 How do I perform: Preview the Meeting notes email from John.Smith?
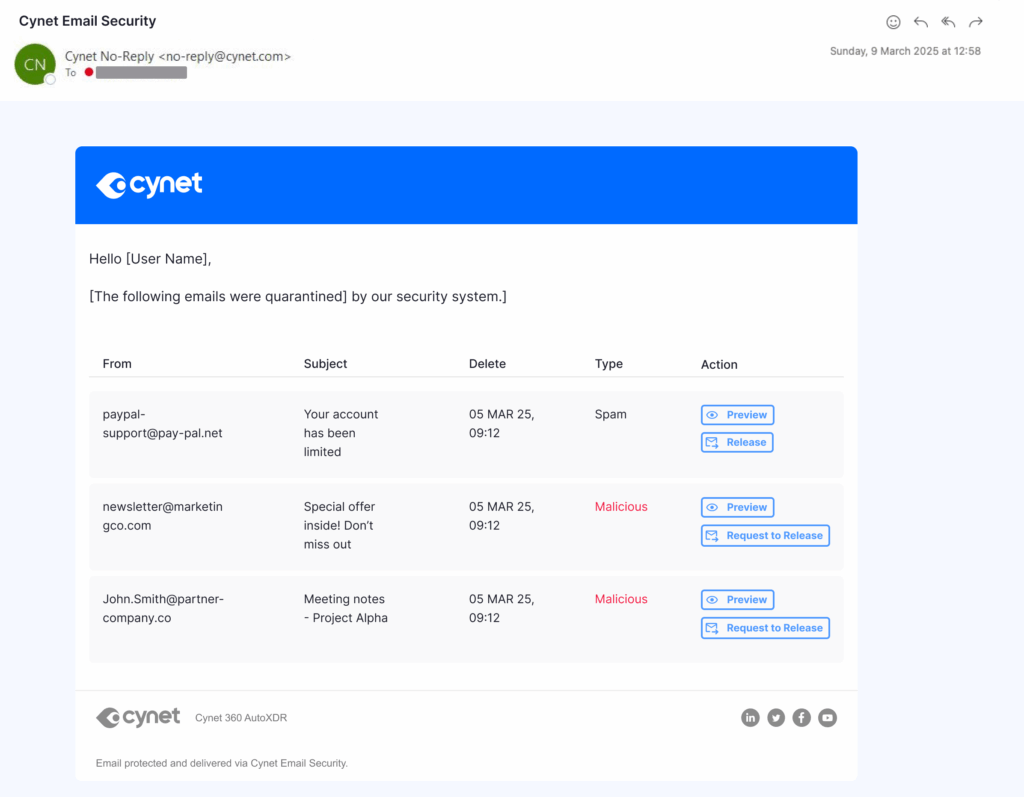coord(737,599)
